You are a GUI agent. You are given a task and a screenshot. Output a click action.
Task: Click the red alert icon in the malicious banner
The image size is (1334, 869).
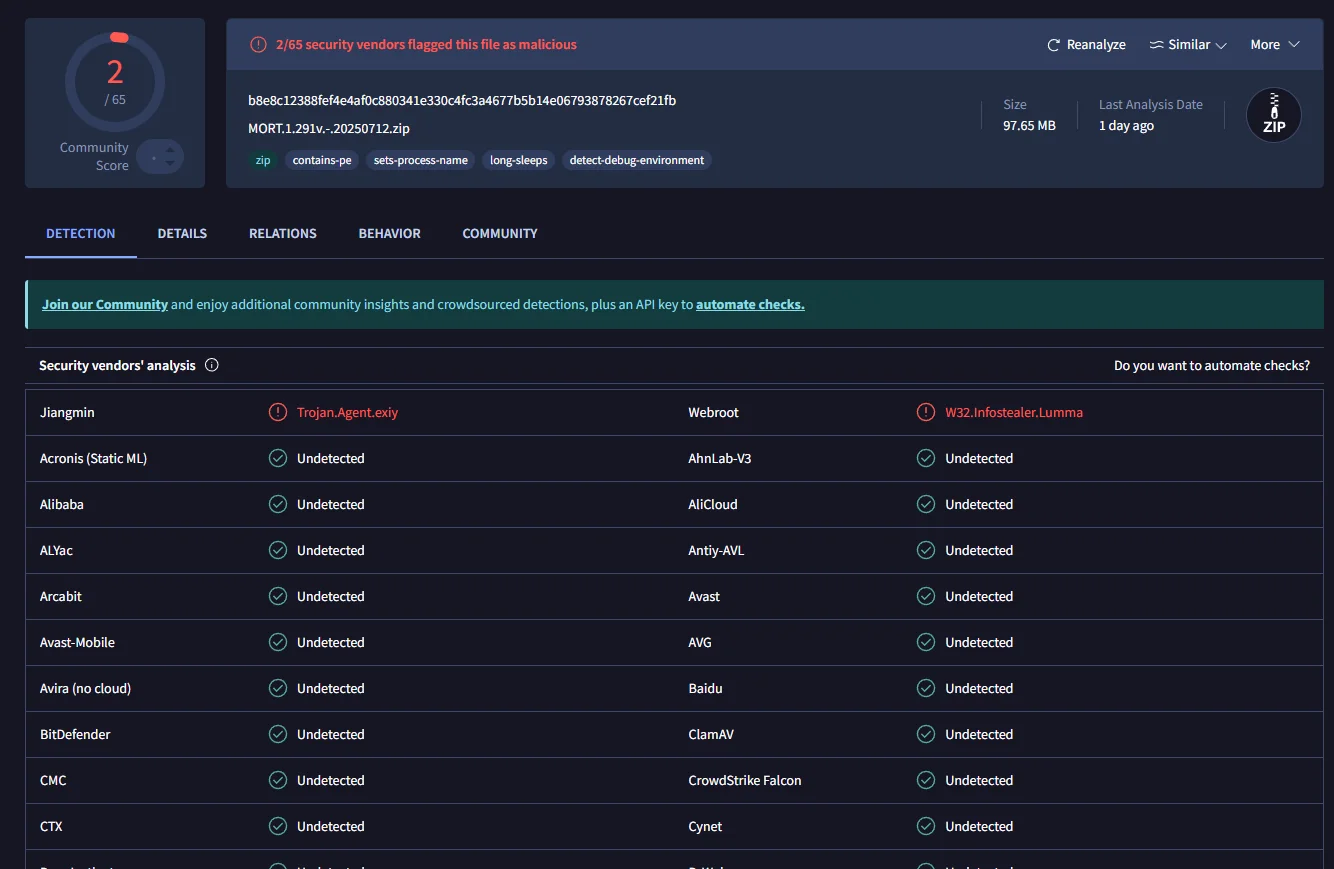tap(258, 44)
